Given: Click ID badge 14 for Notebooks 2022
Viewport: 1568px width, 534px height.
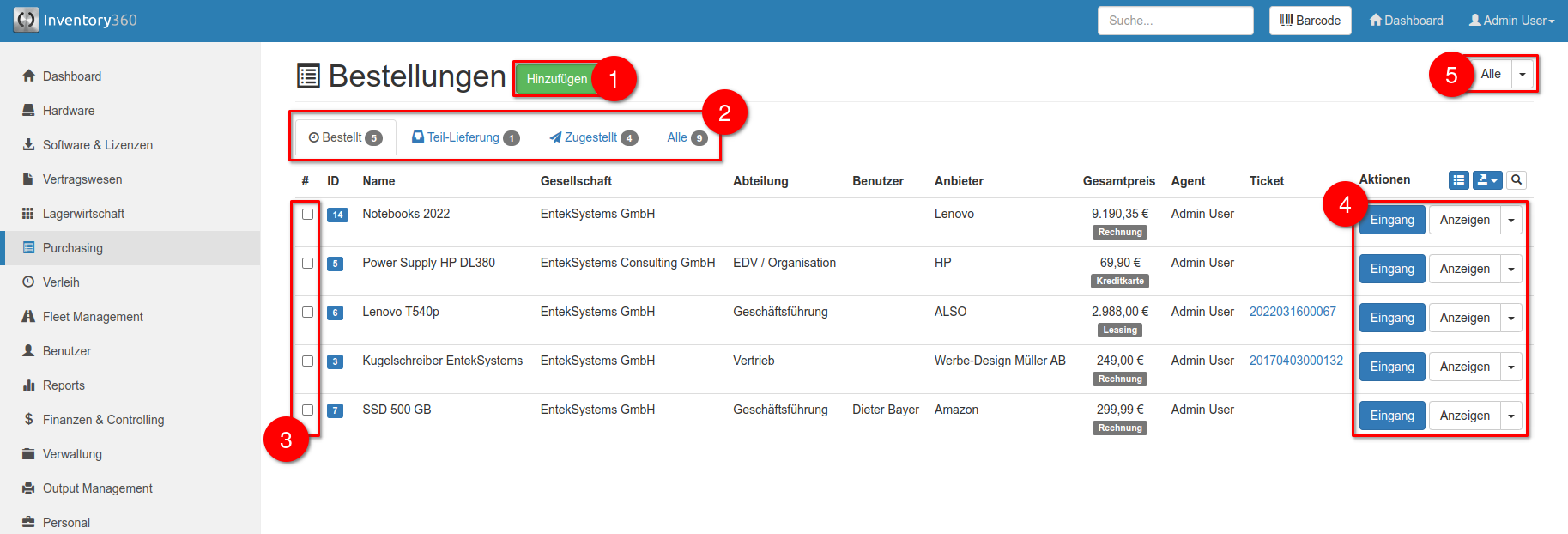Looking at the screenshot, I should [x=337, y=215].
